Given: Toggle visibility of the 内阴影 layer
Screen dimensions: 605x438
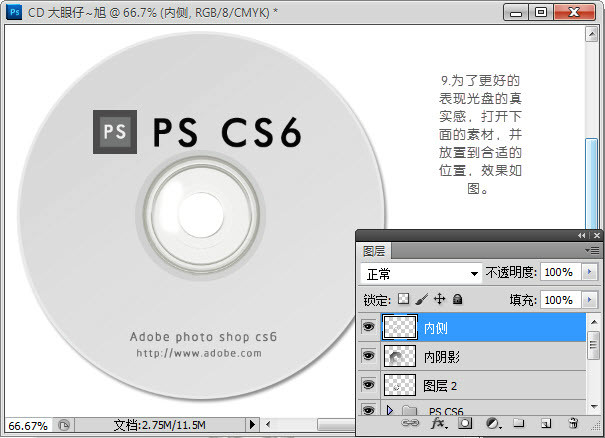Looking at the screenshot, I should 368,356.
